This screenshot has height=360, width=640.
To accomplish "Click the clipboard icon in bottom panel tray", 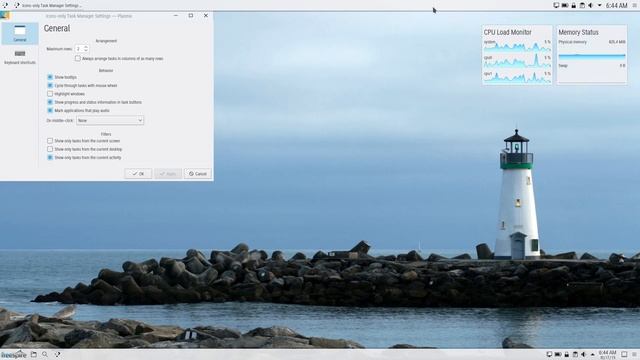I will [575, 355].
